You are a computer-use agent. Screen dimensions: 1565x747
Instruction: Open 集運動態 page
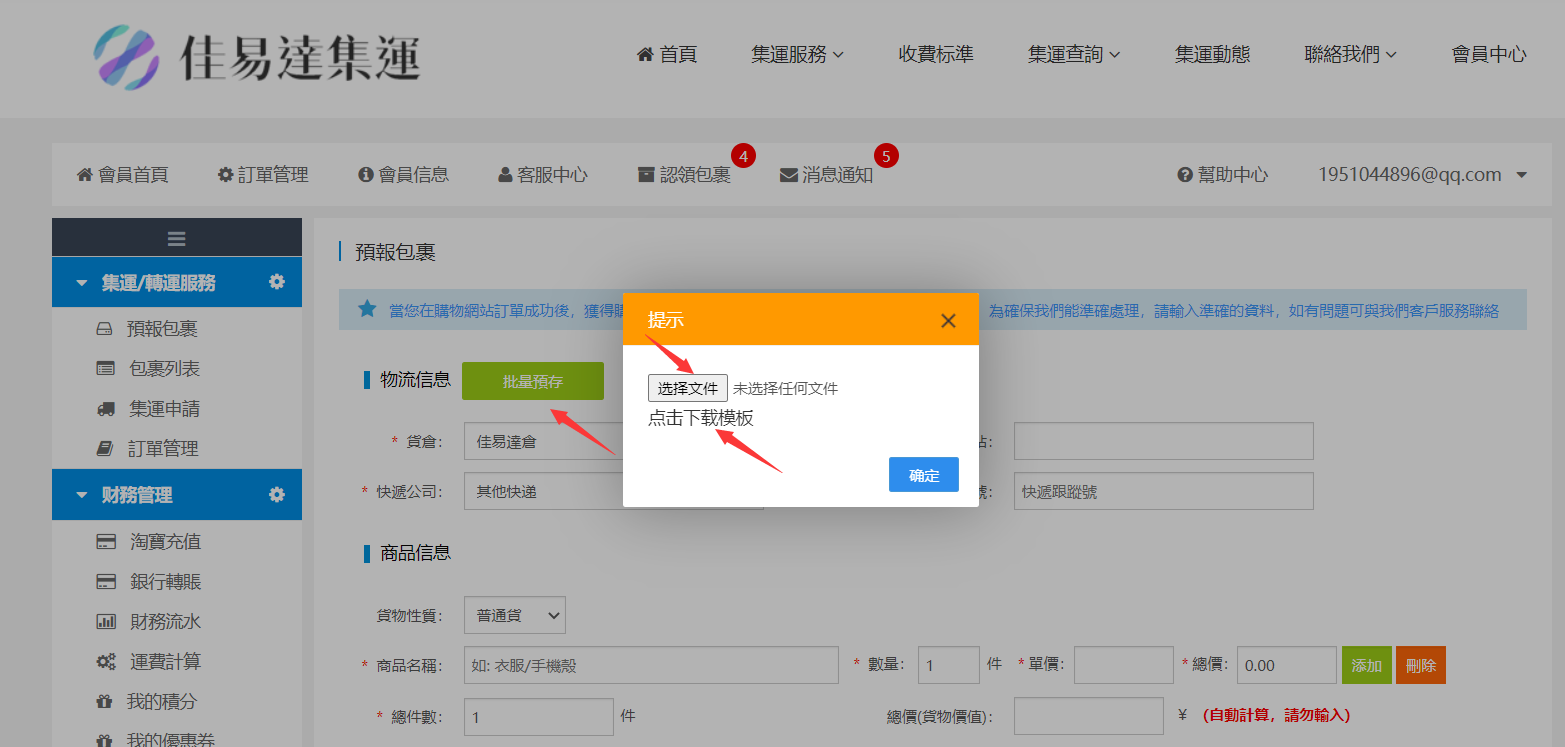[1212, 55]
